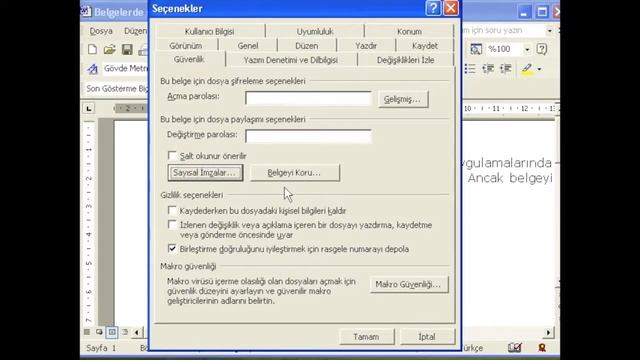Switch to Normal view icon at bottom-left
640x360 pixels.
click(x=87, y=332)
